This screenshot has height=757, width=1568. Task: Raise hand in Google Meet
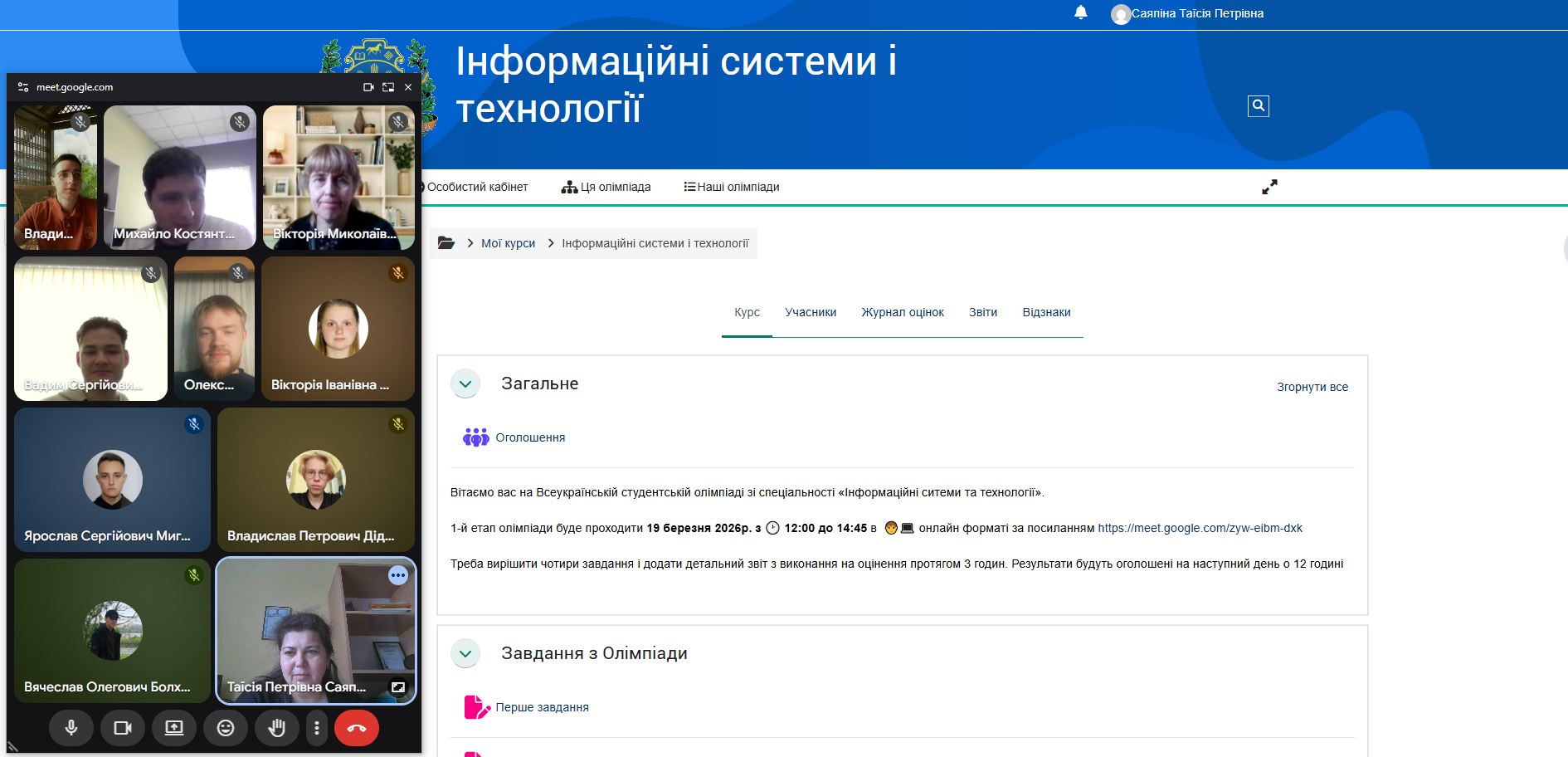(x=277, y=728)
